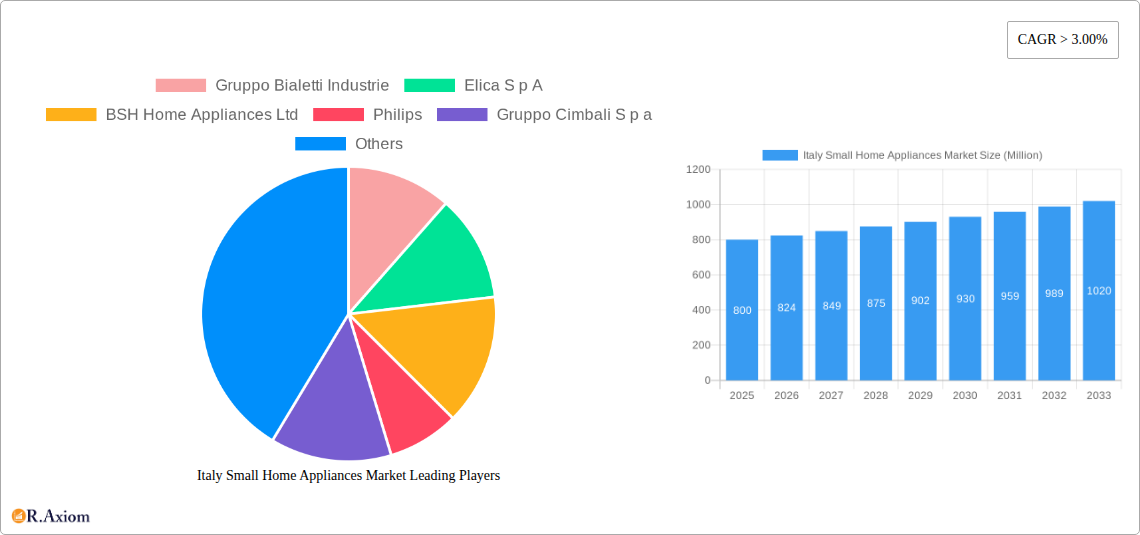1140x535 pixels.
Task: Toggle Elica S p A legend swatch
Action: [x=430, y=86]
